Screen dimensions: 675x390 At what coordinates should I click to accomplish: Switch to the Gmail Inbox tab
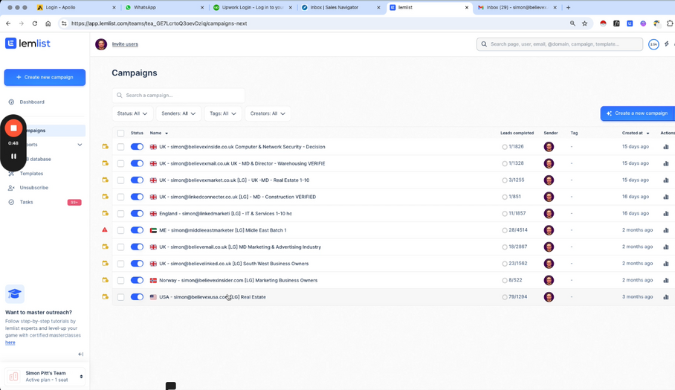pyautogui.click(x=517, y=7)
